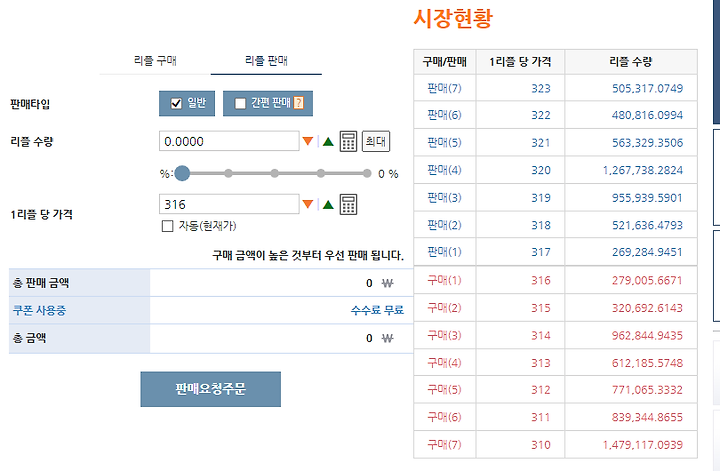Decrease 리플 수량 with orange down arrow
This screenshot has height=471, width=720.
[x=308, y=141]
